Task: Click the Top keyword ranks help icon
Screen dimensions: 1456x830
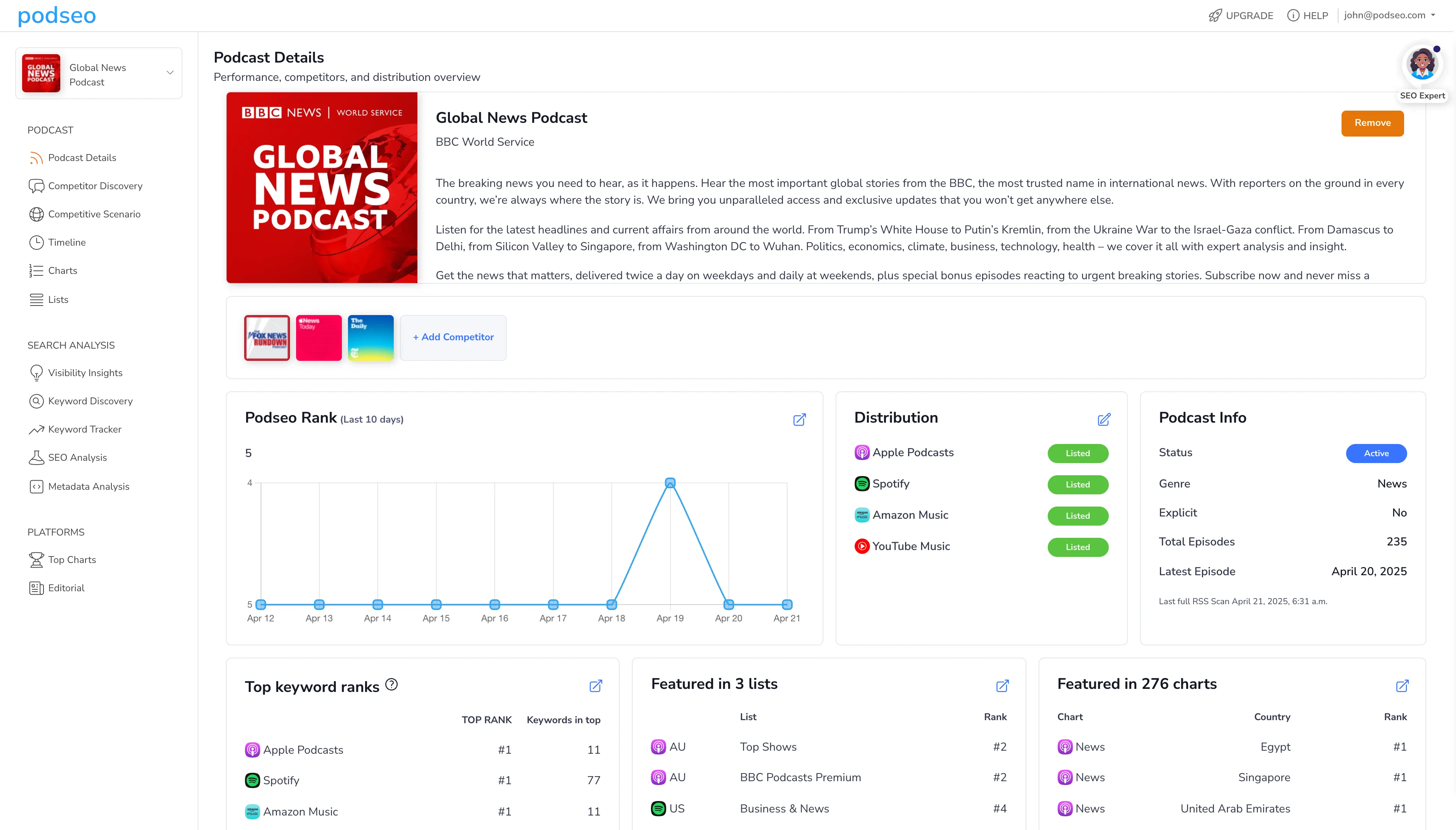Action: tap(391, 684)
